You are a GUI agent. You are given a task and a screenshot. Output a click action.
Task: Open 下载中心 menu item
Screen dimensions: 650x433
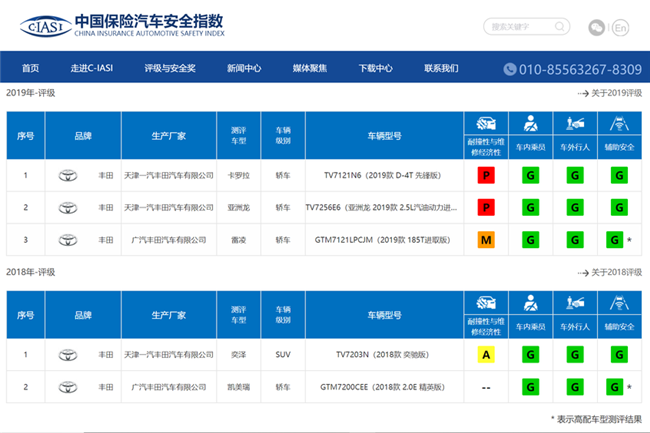tap(376, 68)
